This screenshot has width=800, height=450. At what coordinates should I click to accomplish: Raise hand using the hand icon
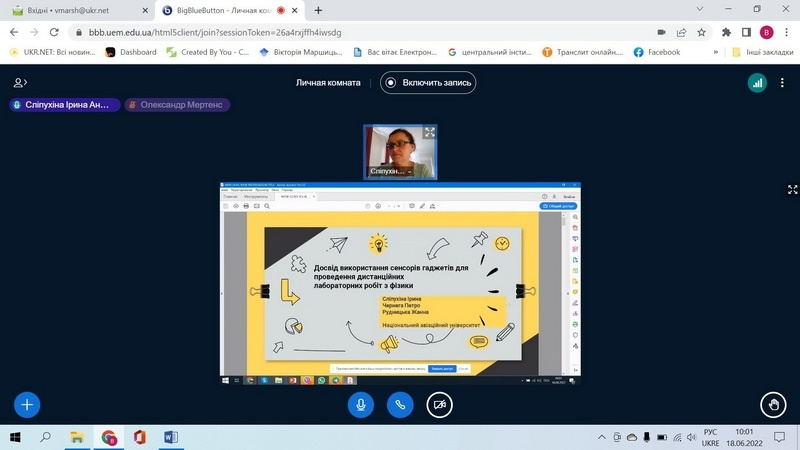(772, 404)
